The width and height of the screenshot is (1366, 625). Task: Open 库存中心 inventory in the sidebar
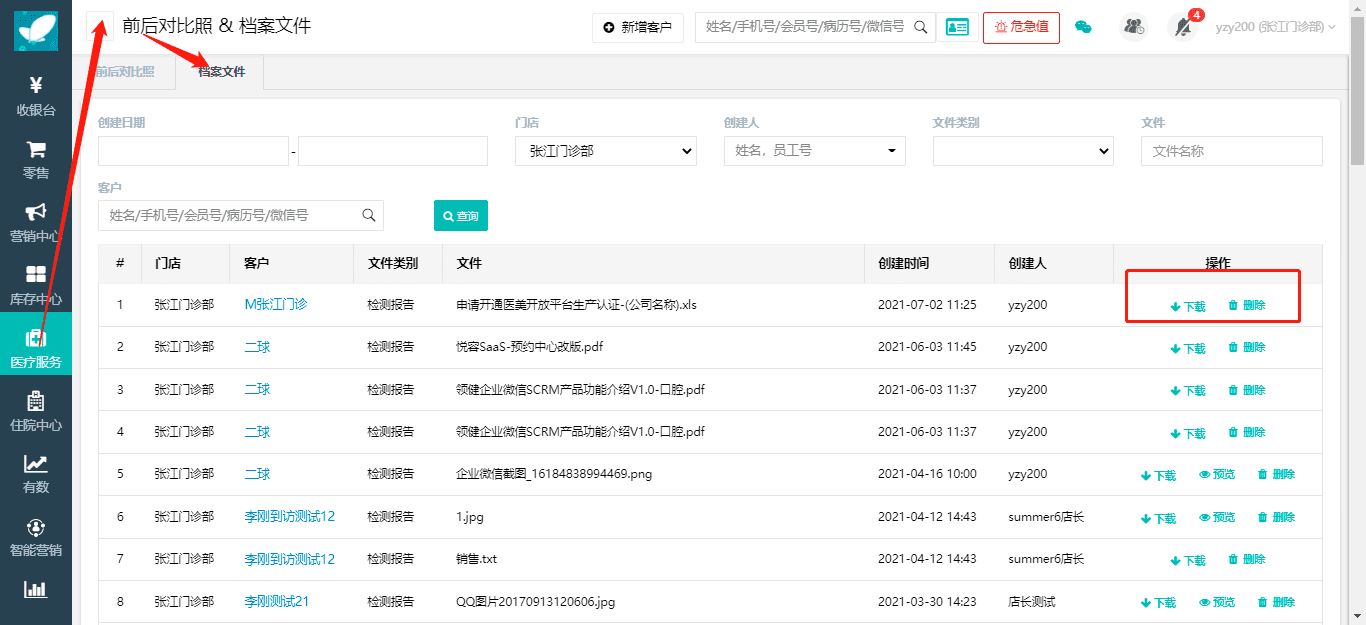(36, 285)
